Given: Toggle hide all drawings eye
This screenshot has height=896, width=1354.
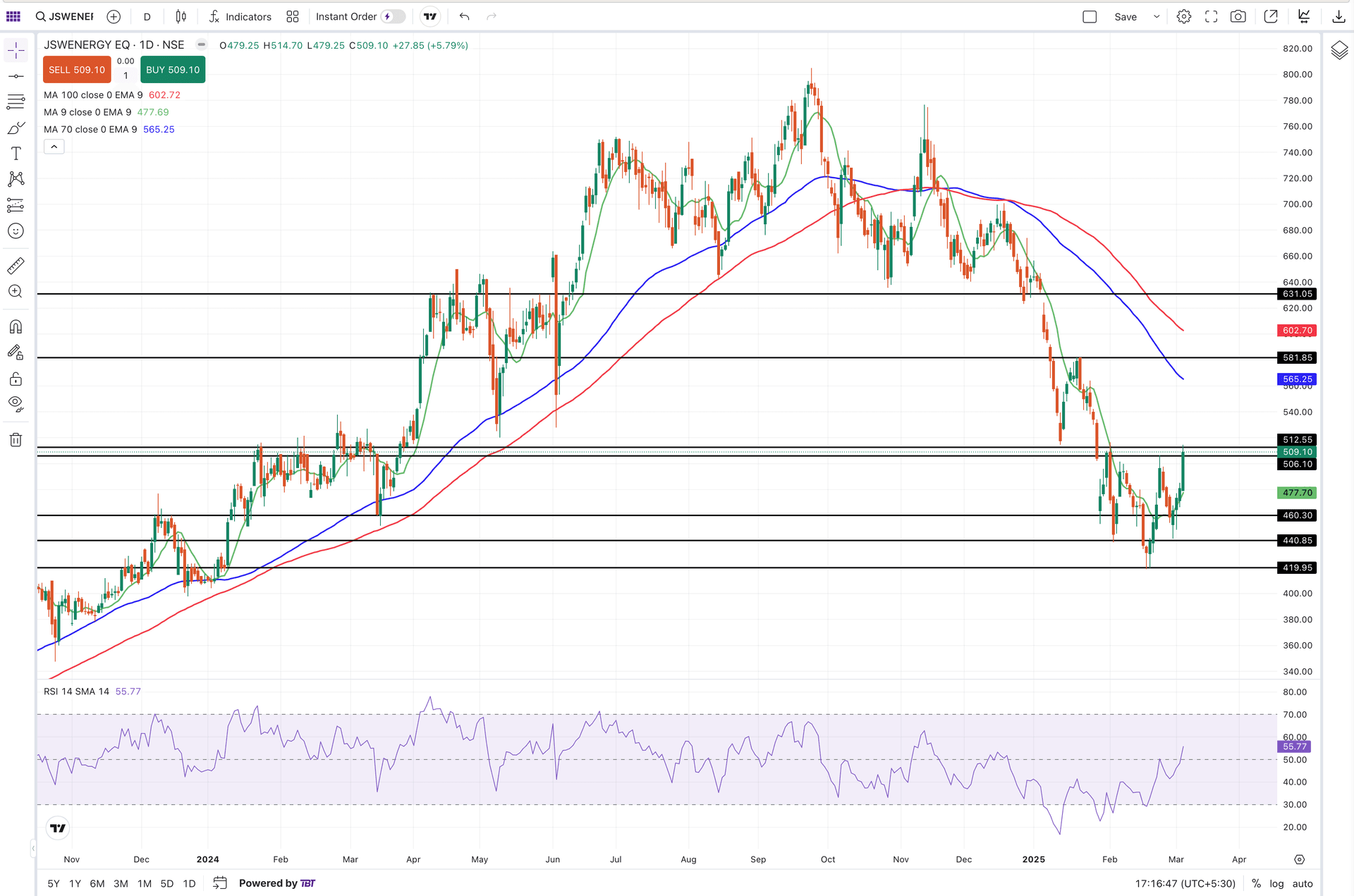Looking at the screenshot, I should tap(16, 404).
